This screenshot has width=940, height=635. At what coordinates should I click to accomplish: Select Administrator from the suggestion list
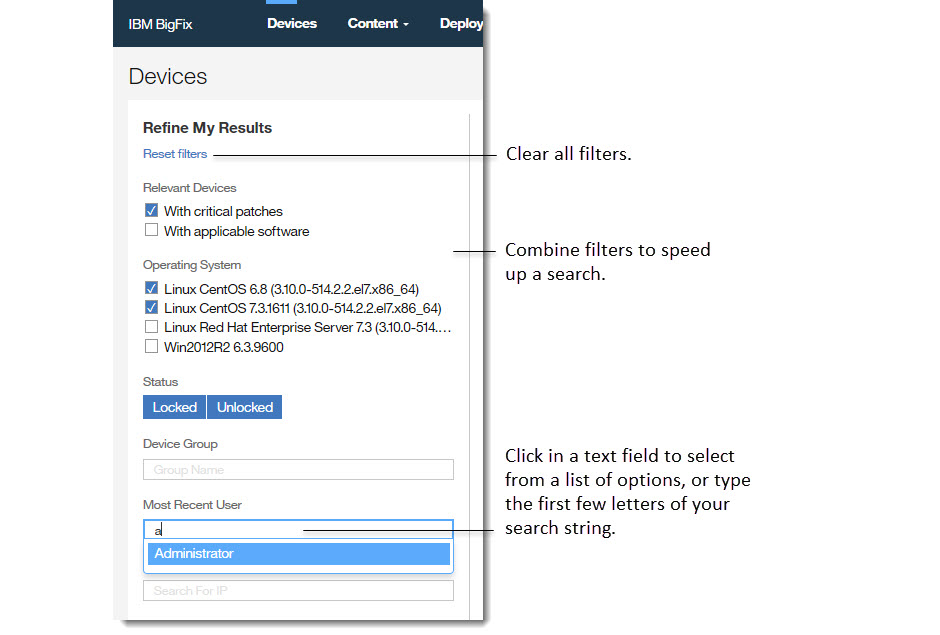tap(298, 553)
